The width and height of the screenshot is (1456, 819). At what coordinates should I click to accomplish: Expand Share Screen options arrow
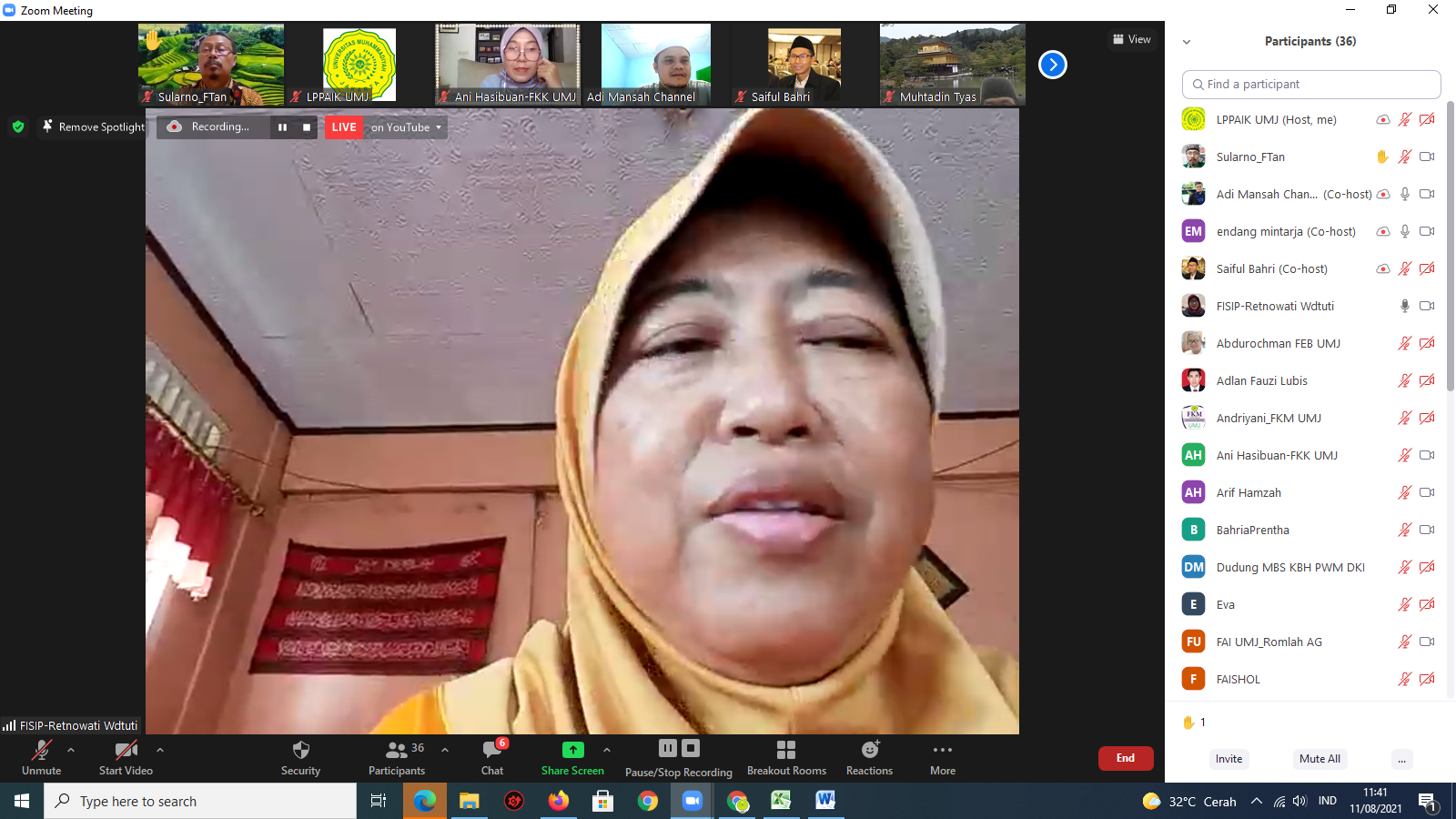click(607, 750)
